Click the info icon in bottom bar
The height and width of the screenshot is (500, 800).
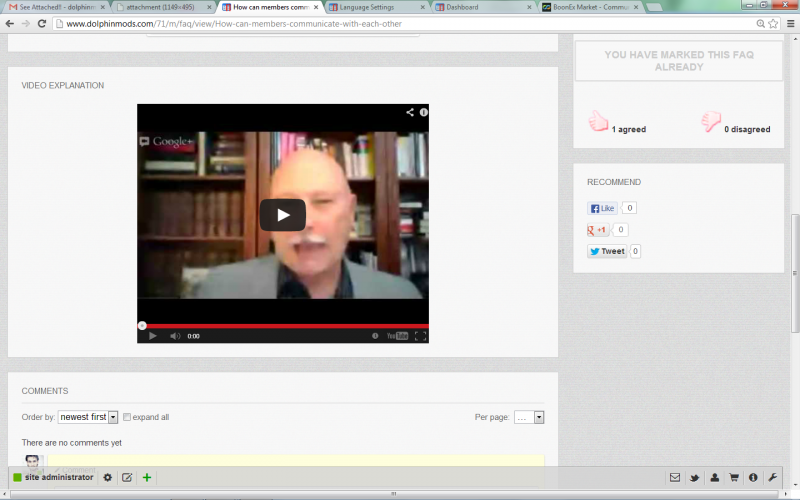click(753, 478)
